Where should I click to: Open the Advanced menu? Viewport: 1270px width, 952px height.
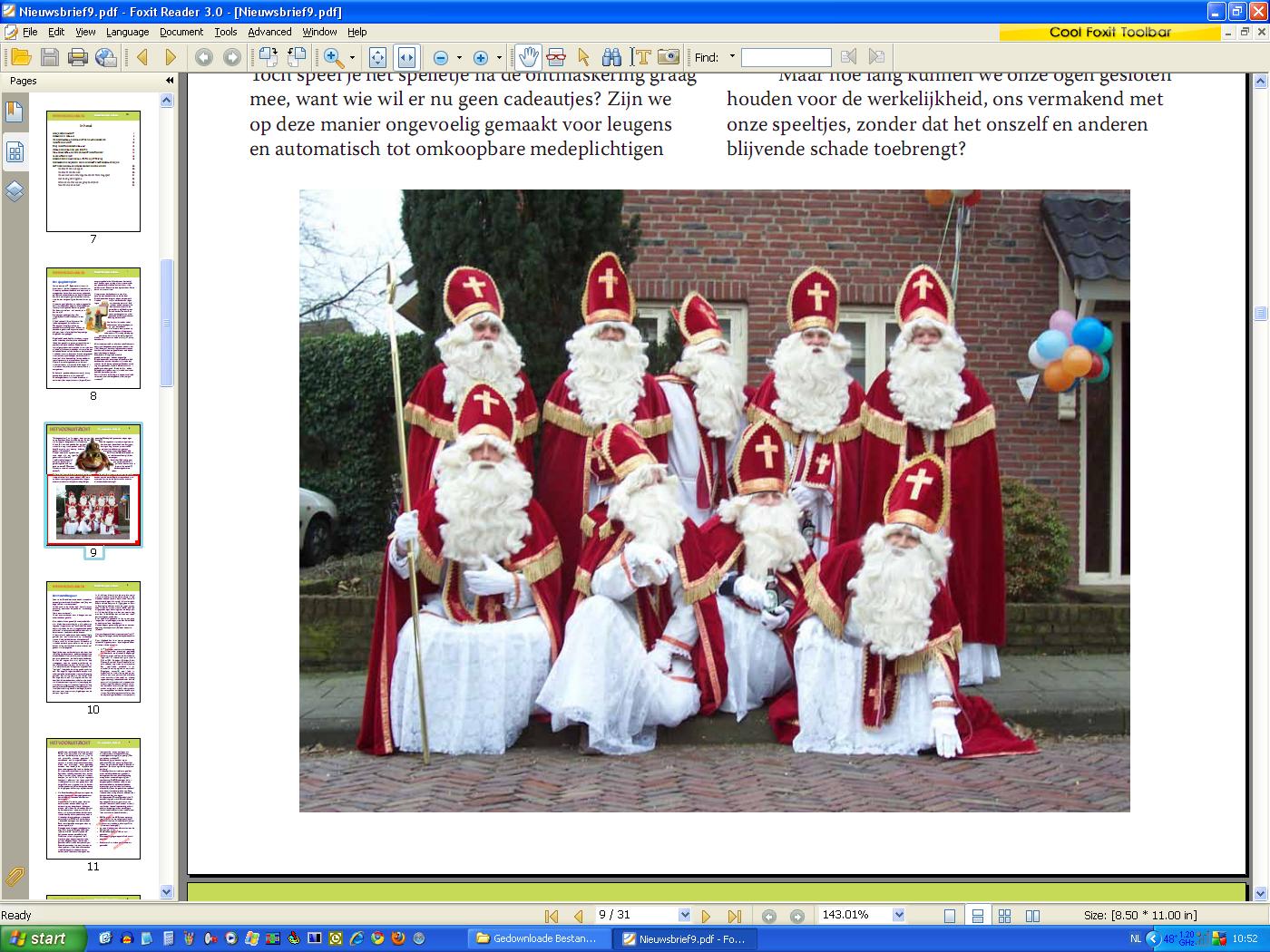[x=269, y=32]
